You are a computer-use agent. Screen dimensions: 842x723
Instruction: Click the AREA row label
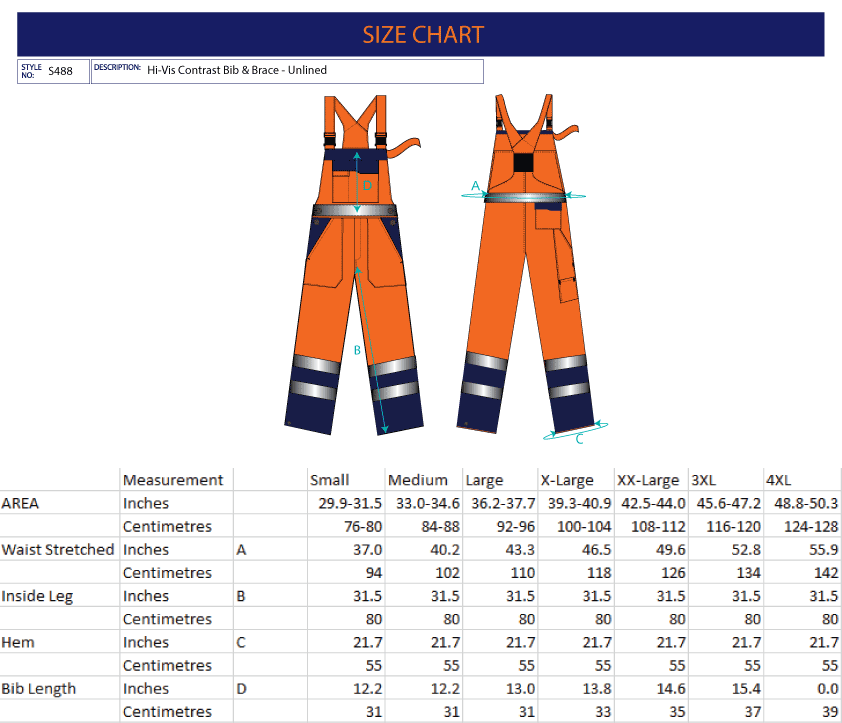pos(20,503)
